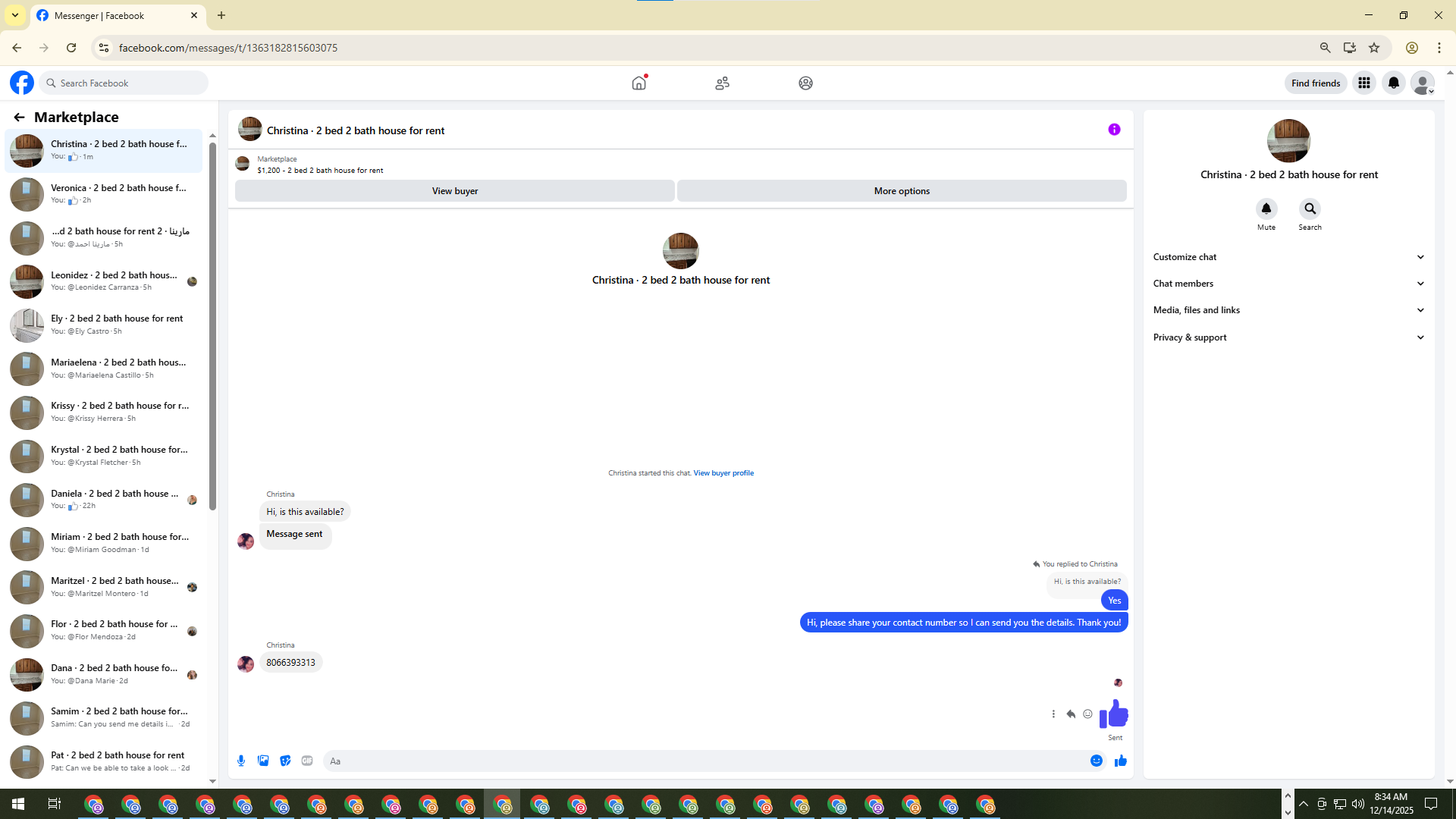React to the message with smiley icon
The width and height of the screenshot is (1456, 819).
click(x=1087, y=714)
